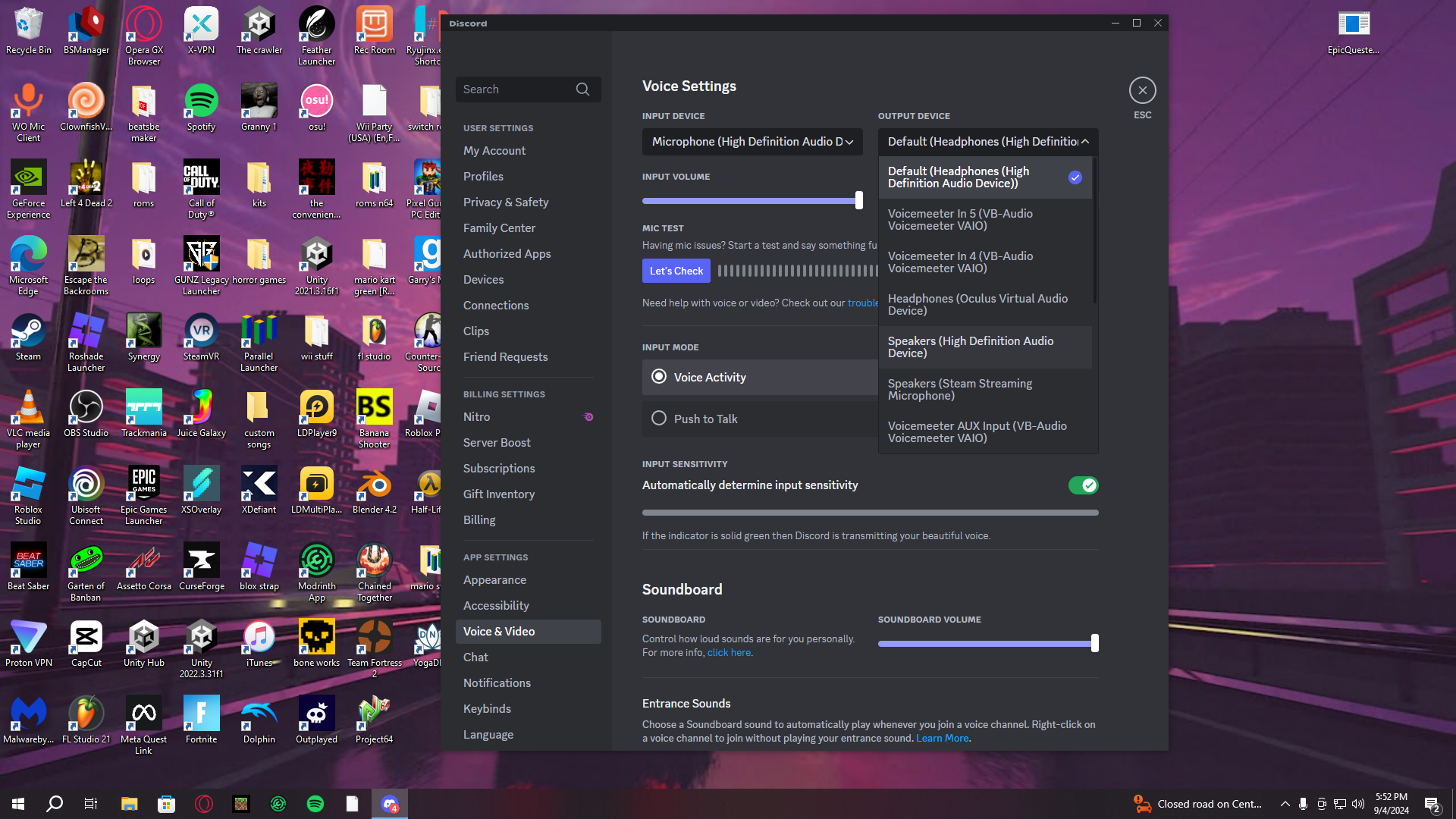1456x819 pixels.
Task: Open Spotify from the Windows taskbar
Action: [x=315, y=804]
